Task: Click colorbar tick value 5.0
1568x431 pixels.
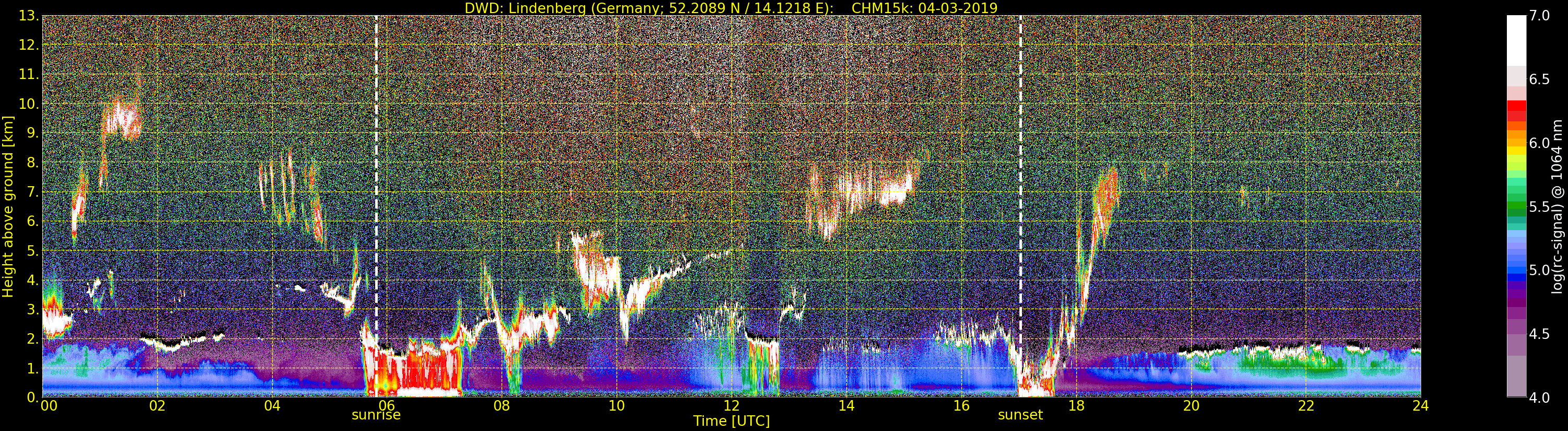Action: (x=1539, y=270)
